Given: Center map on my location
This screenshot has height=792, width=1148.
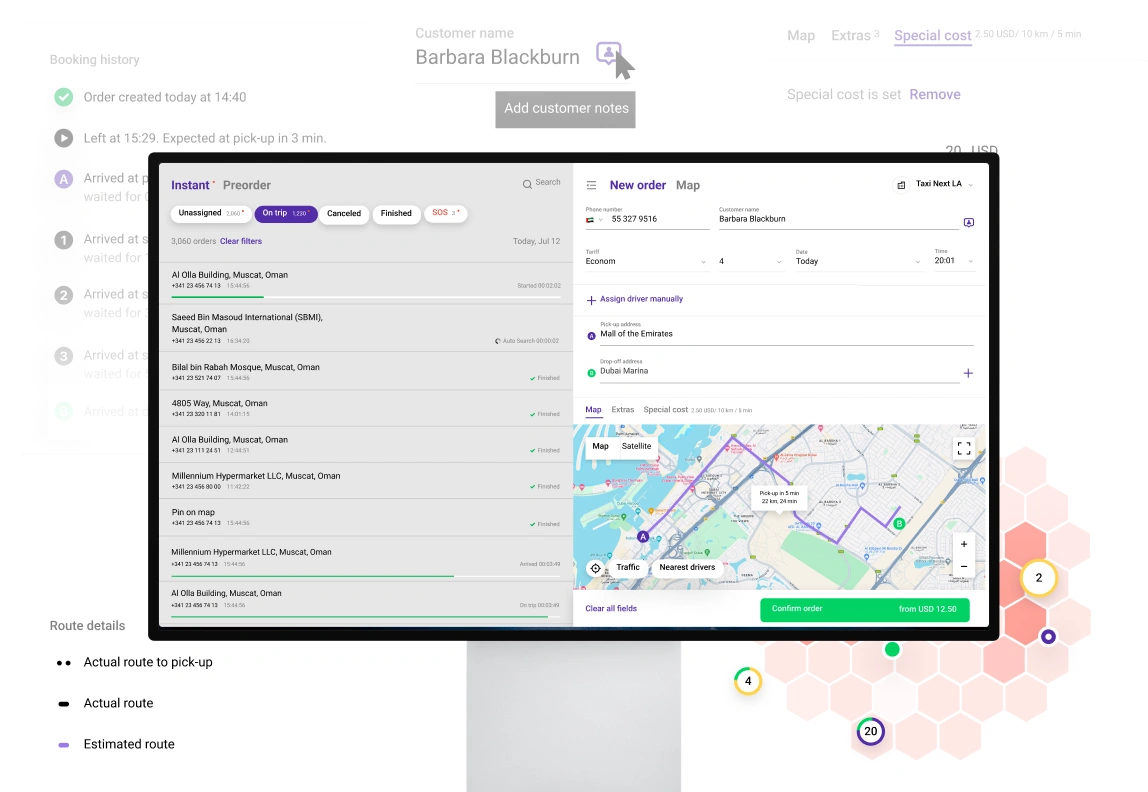Looking at the screenshot, I should [595, 568].
